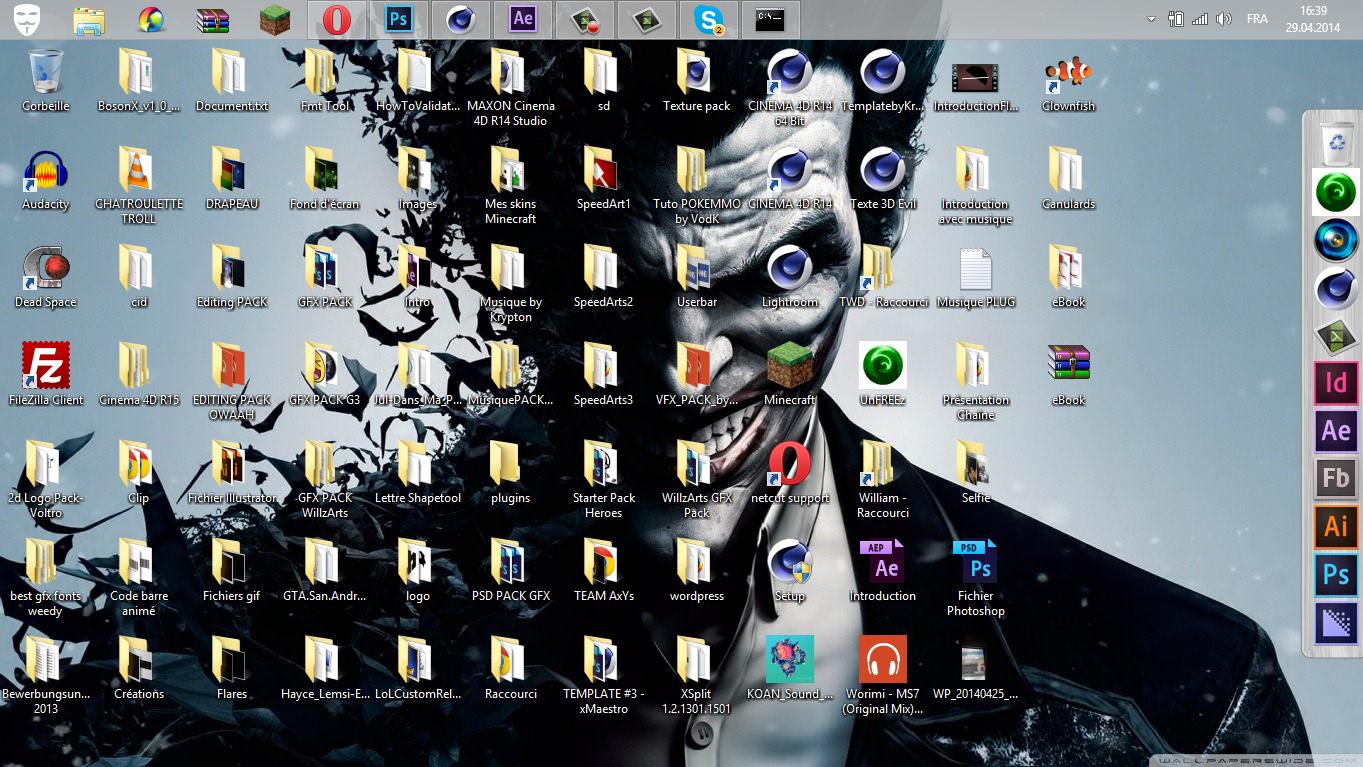Launch After Effects from the side dock
1363x767 pixels.
[1336, 431]
